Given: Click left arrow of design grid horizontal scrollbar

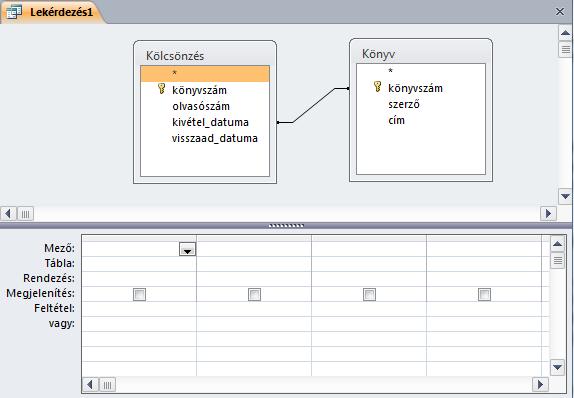Looking at the screenshot, I should coord(90,384).
